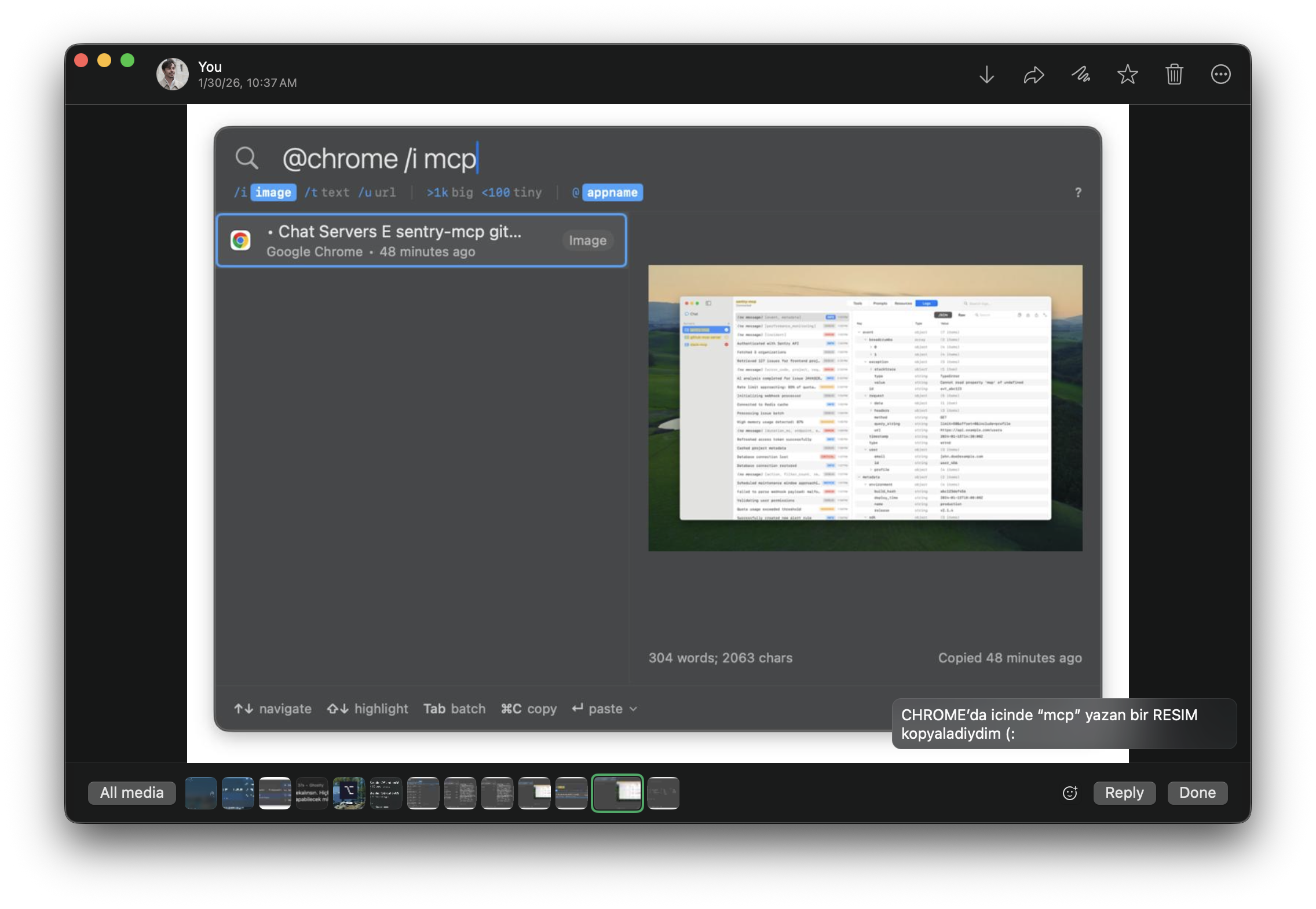Forward this message
Image resolution: width=1316 pixels, height=909 pixels.
click(x=1033, y=74)
